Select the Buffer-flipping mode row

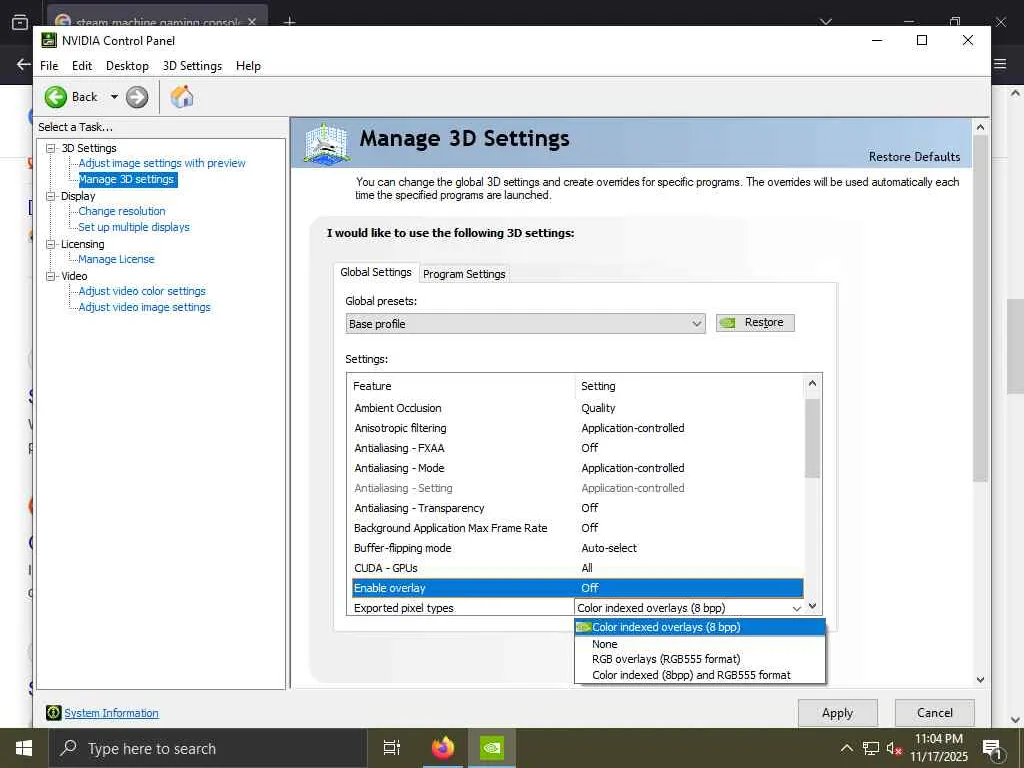click(x=578, y=549)
